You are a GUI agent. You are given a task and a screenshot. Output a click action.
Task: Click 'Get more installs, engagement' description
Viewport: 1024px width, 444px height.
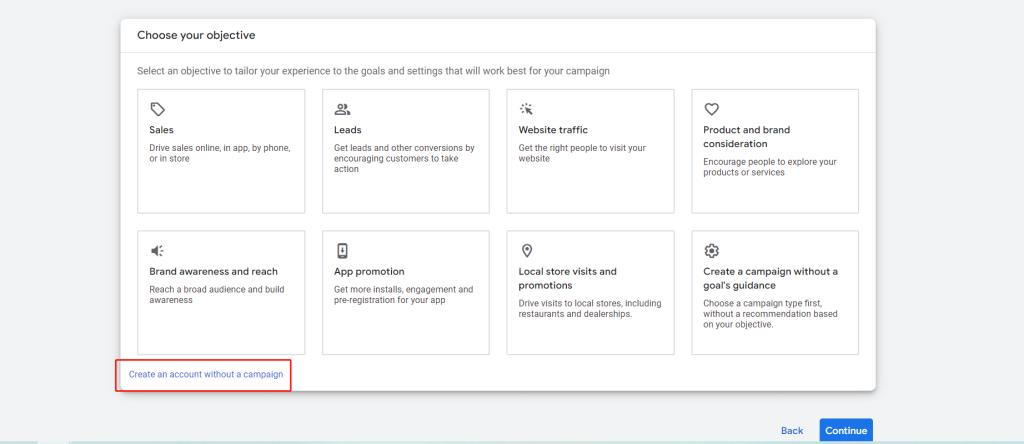tap(404, 294)
